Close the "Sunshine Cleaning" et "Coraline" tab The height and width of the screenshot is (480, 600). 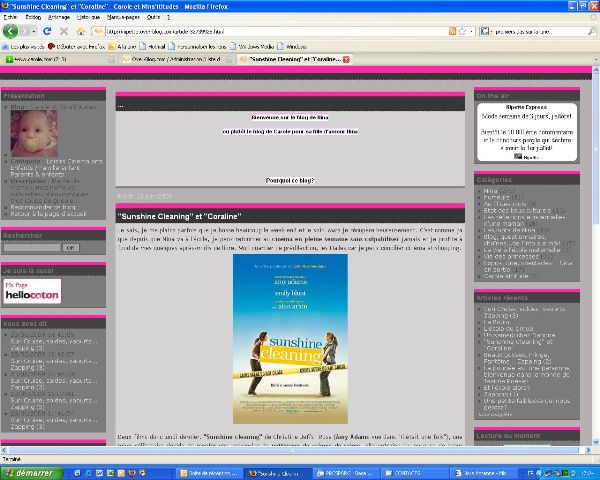coord(346,59)
